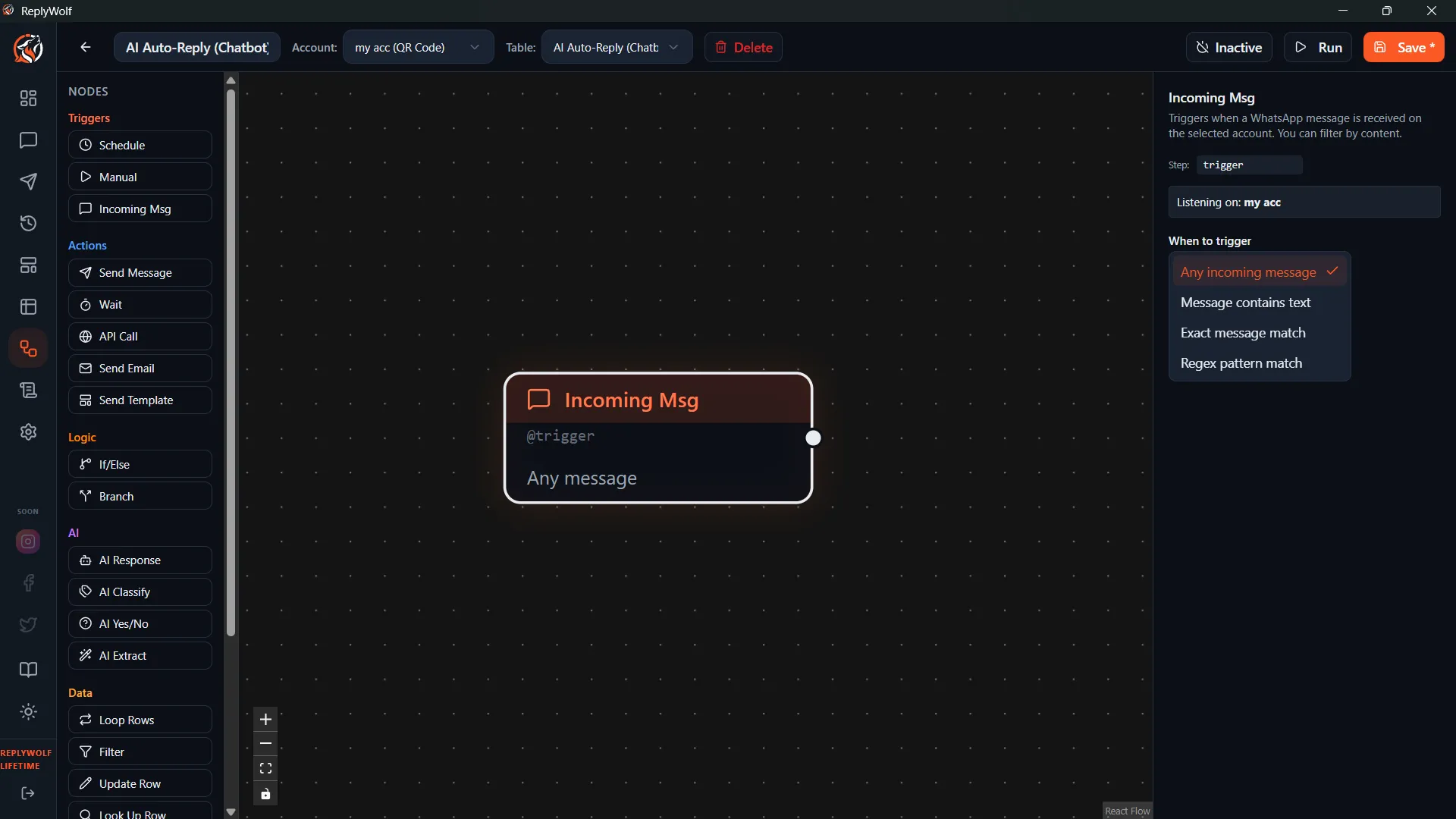
Task: Select Exact message match option
Action: coord(1259,333)
